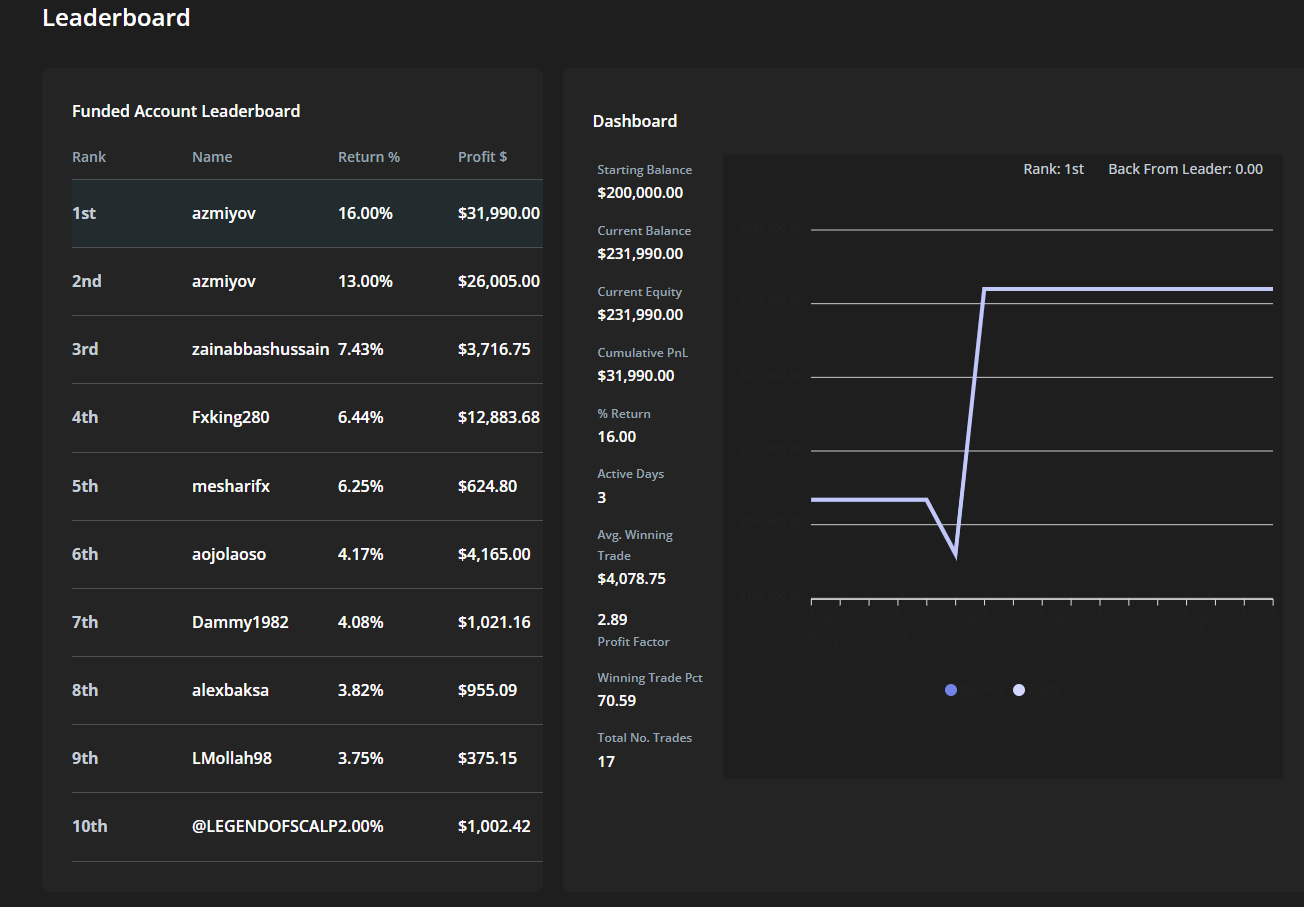Click the 6th rank cell
Image resolution: width=1304 pixels, height=907 pixels.
(x=85, y=554)
